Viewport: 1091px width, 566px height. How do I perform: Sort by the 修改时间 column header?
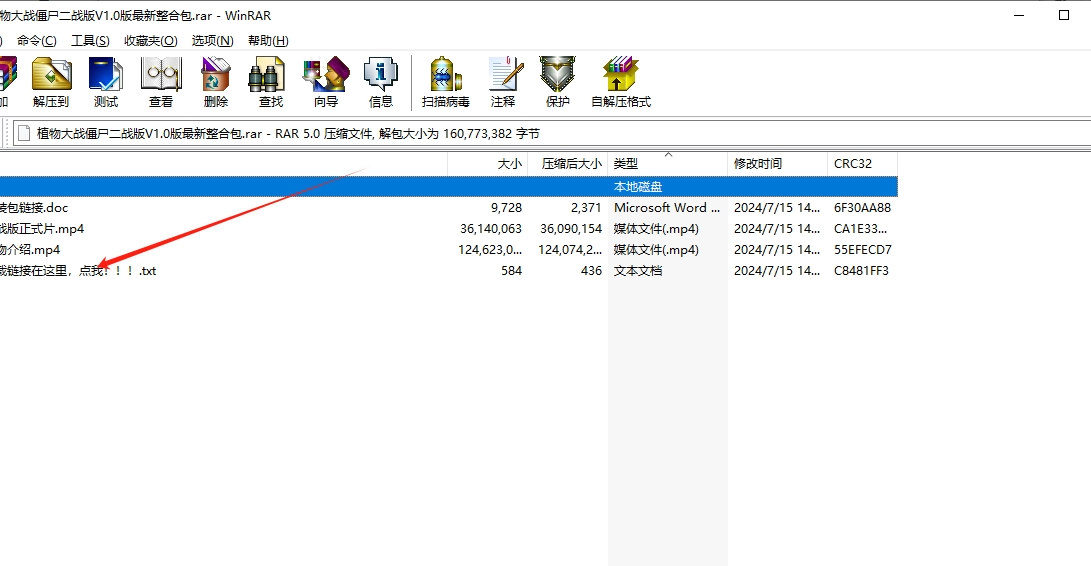778,164
